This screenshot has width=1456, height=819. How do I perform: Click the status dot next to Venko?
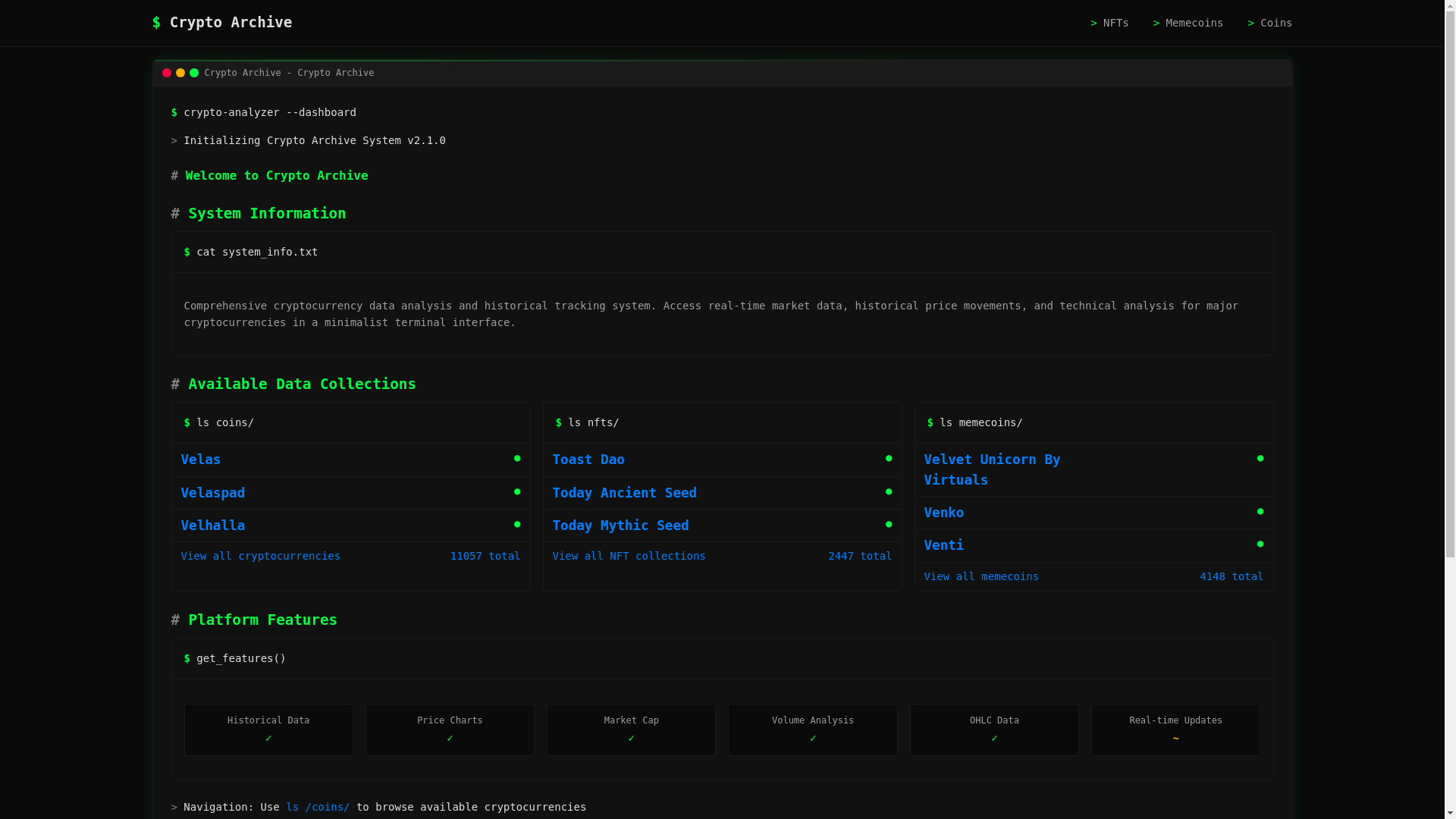point(1260,511)
